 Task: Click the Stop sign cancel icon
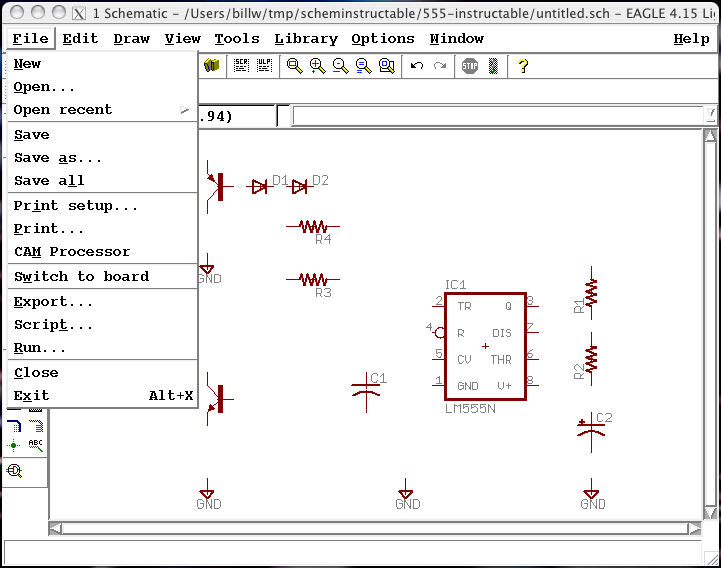click(x=470, y=66)
